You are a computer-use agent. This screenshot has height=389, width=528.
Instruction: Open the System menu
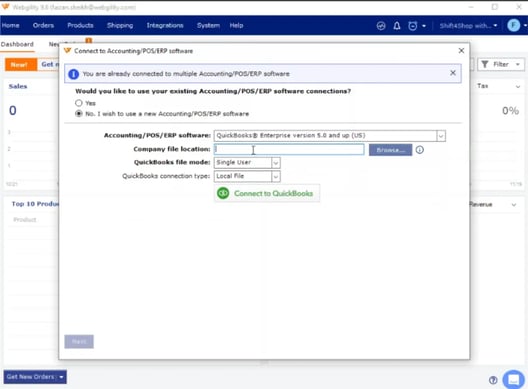click(208, 25)
